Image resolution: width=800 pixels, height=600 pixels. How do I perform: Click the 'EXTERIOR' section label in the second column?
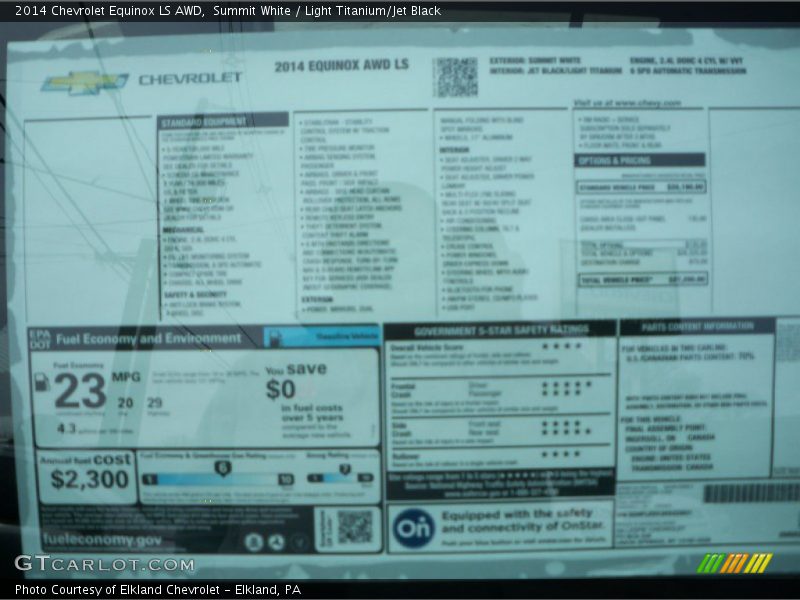pyautogui.click(x=317, y=299)
